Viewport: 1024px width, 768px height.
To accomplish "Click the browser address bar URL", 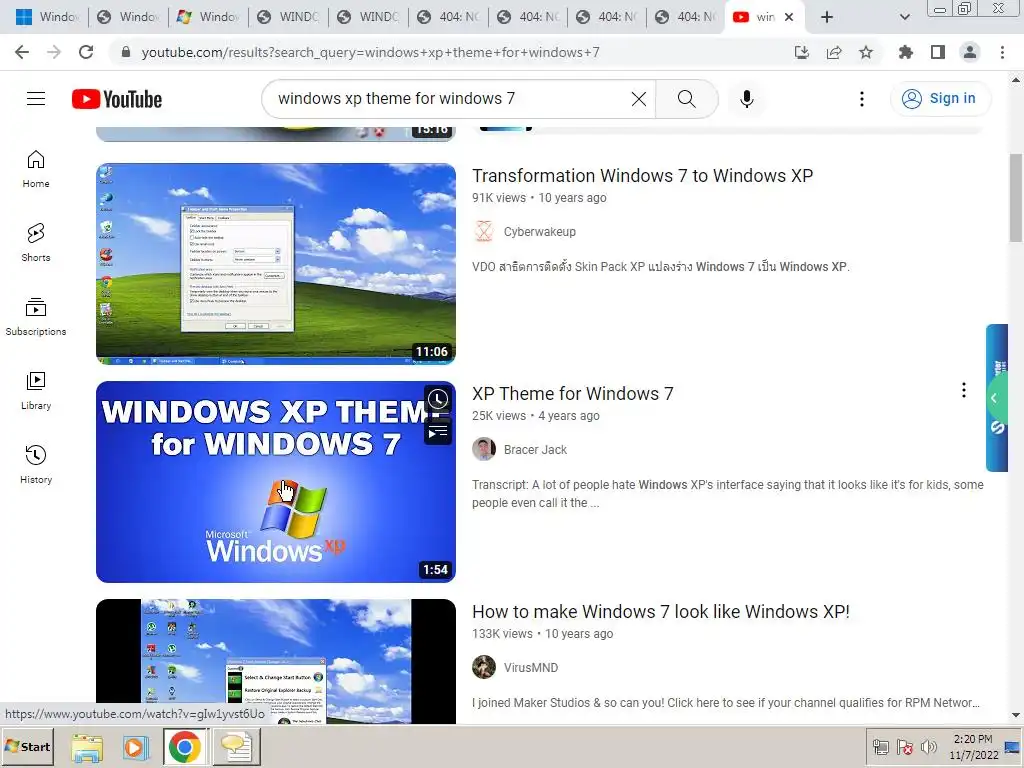I will pos(370,52).
